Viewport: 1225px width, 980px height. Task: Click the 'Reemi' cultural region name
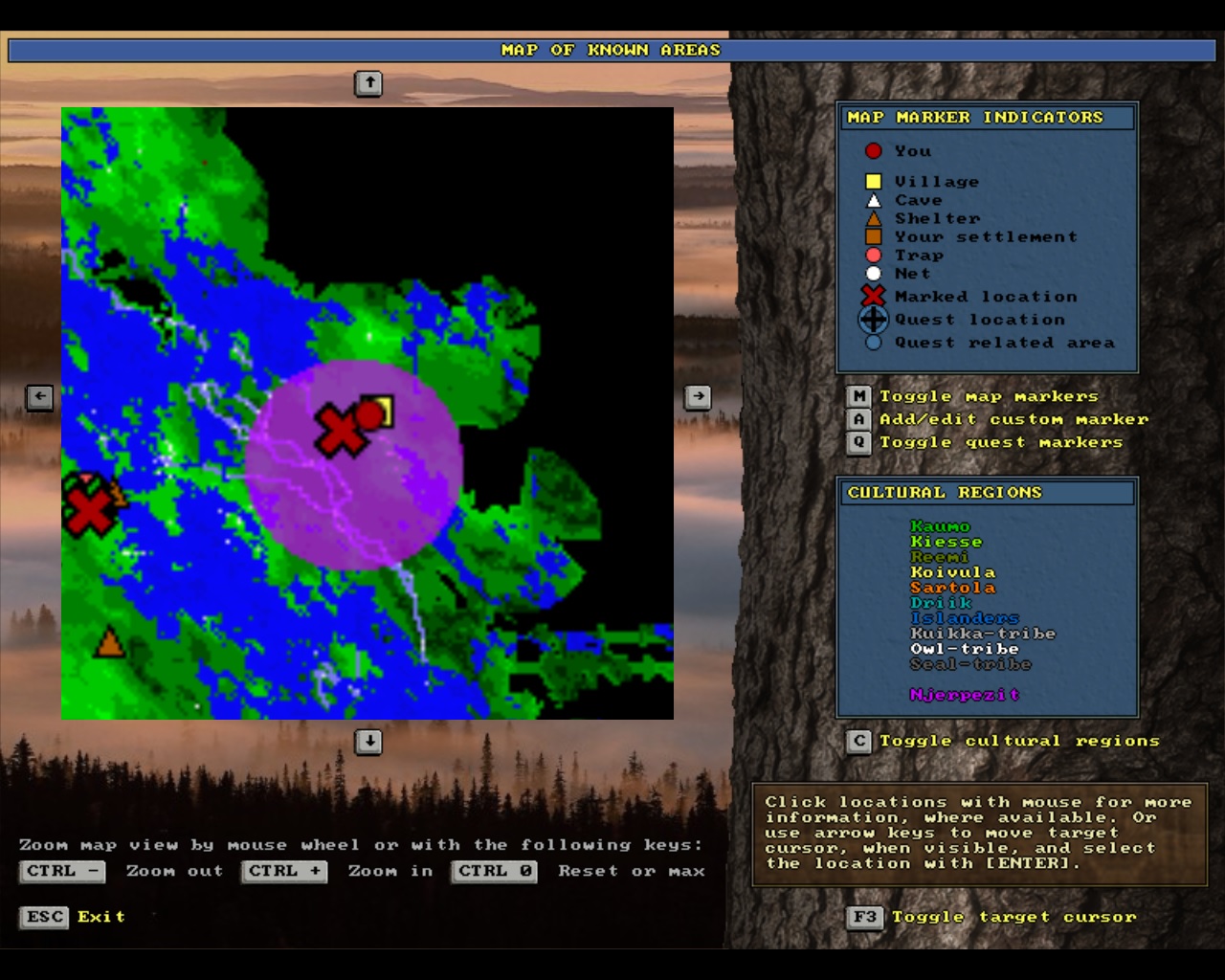940,557
